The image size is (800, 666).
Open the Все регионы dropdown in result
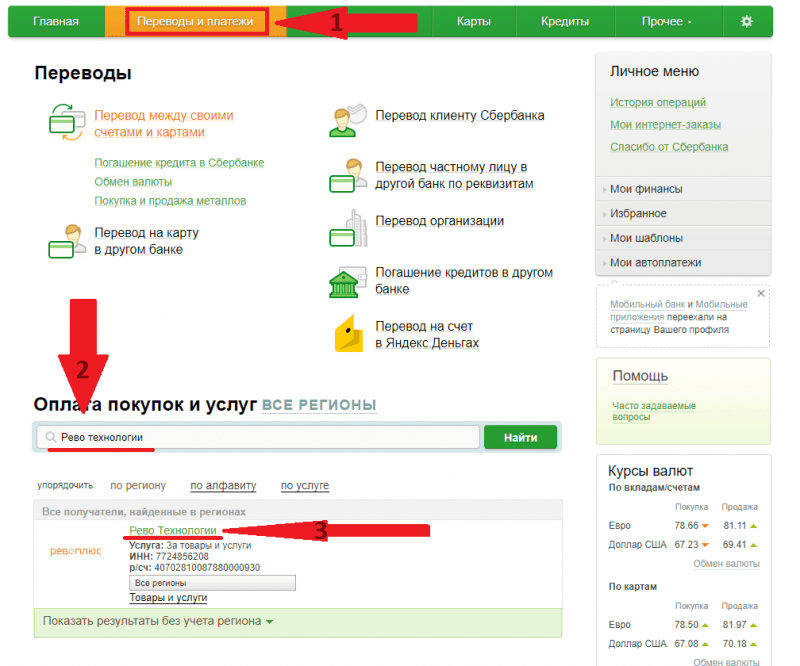coord(212,583)
